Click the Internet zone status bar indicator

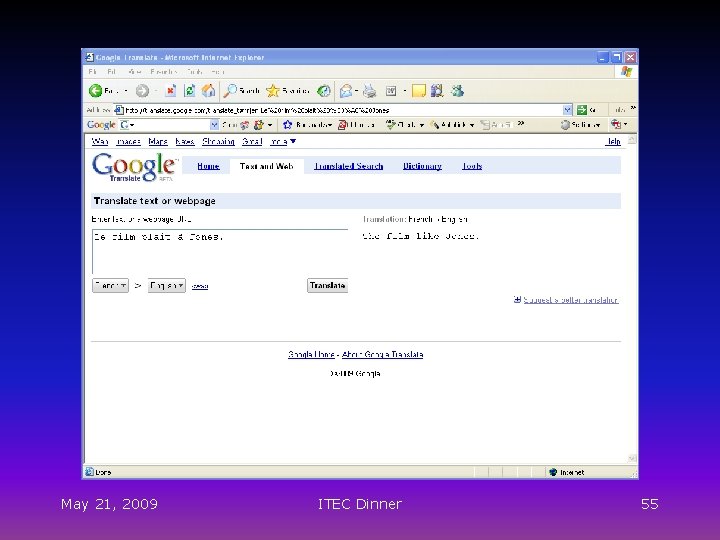(x=567, y=472)
